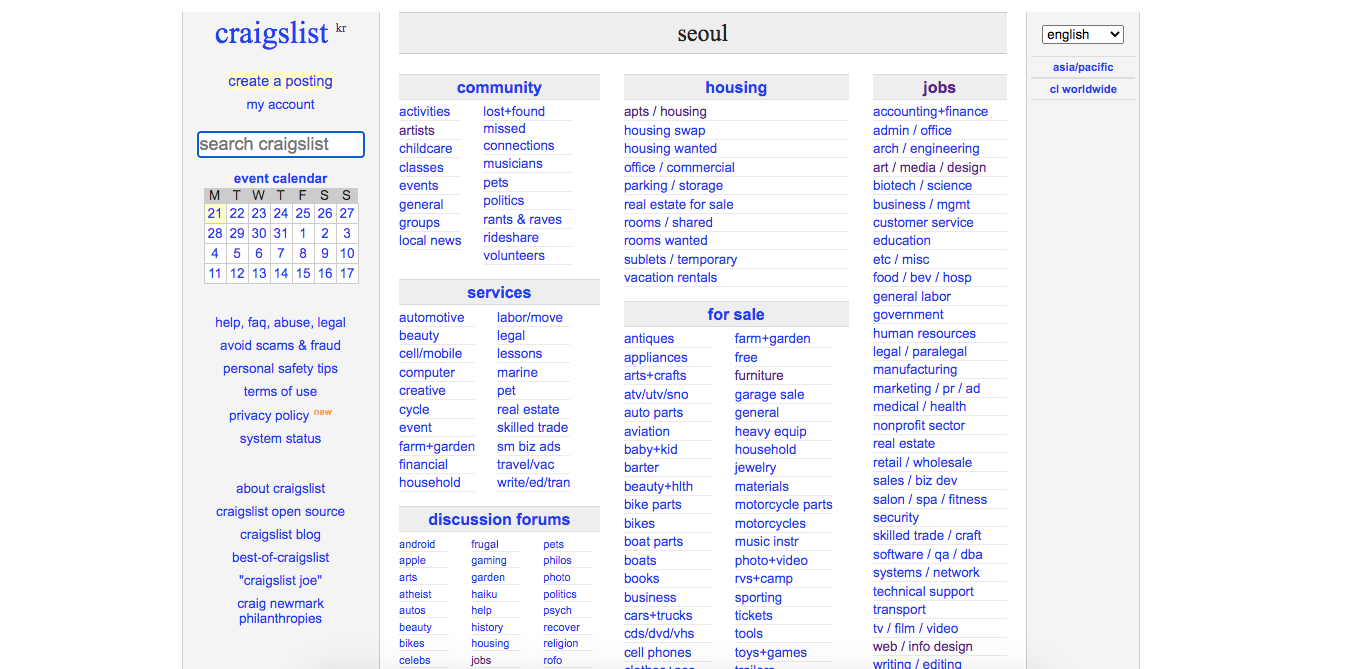This screenshot has width=1349, height=669.
Task: Expand the cl worldwide section
Action: 1083,89
